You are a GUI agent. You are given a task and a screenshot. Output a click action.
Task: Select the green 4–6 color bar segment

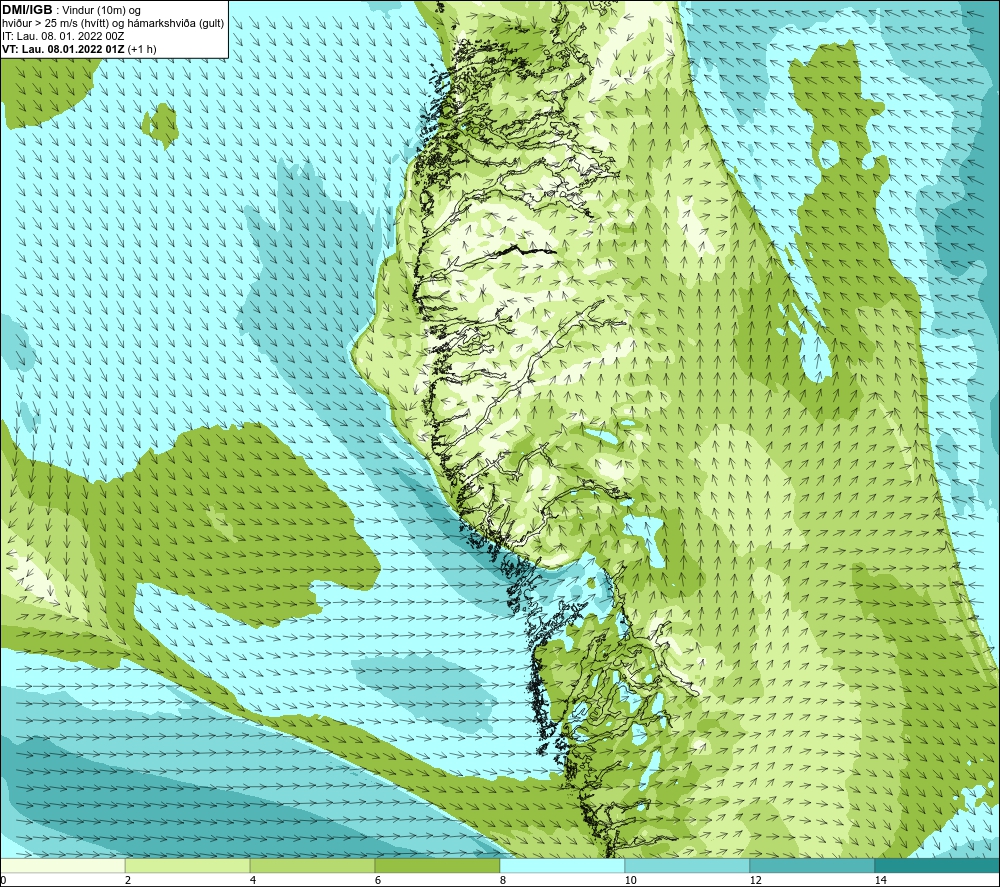[312, 865]
